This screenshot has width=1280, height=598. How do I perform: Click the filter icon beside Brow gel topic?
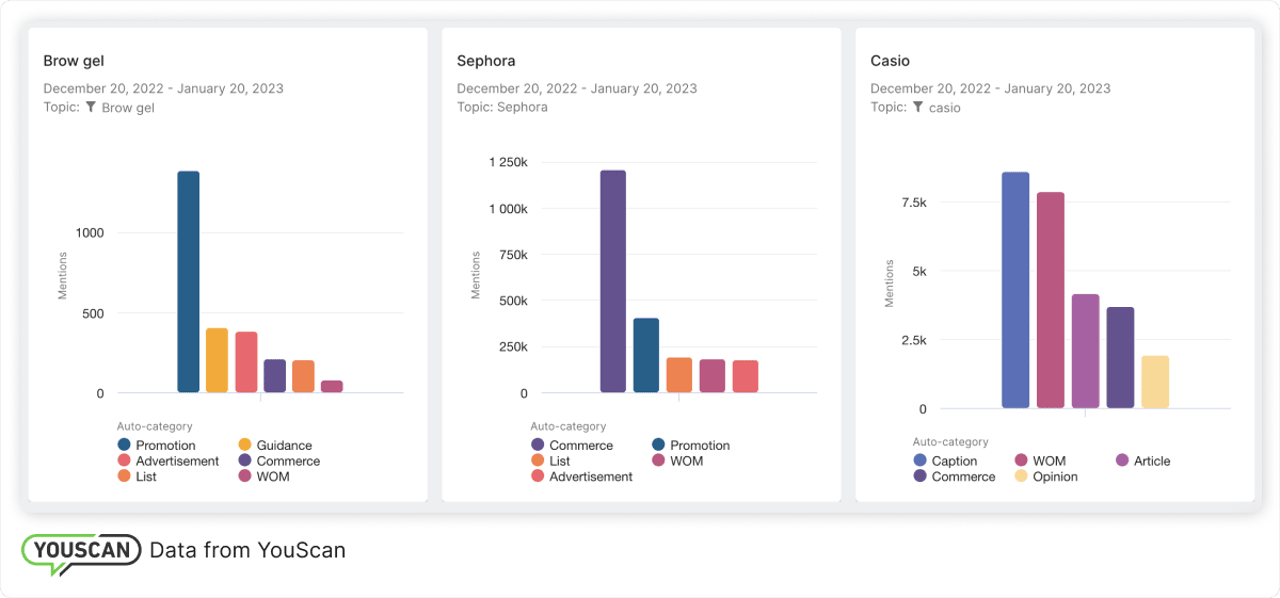[90, 107]
